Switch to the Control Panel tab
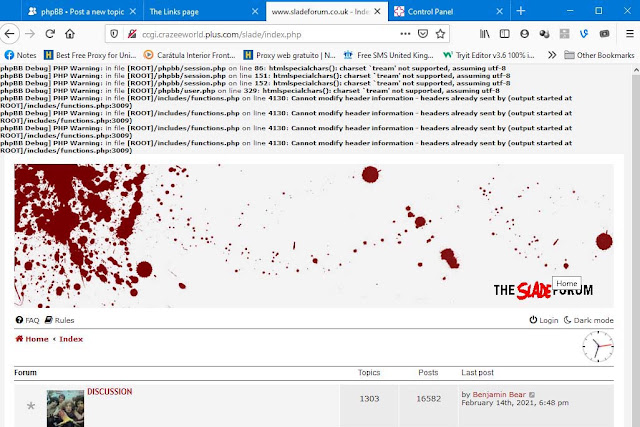 (443, 11)
